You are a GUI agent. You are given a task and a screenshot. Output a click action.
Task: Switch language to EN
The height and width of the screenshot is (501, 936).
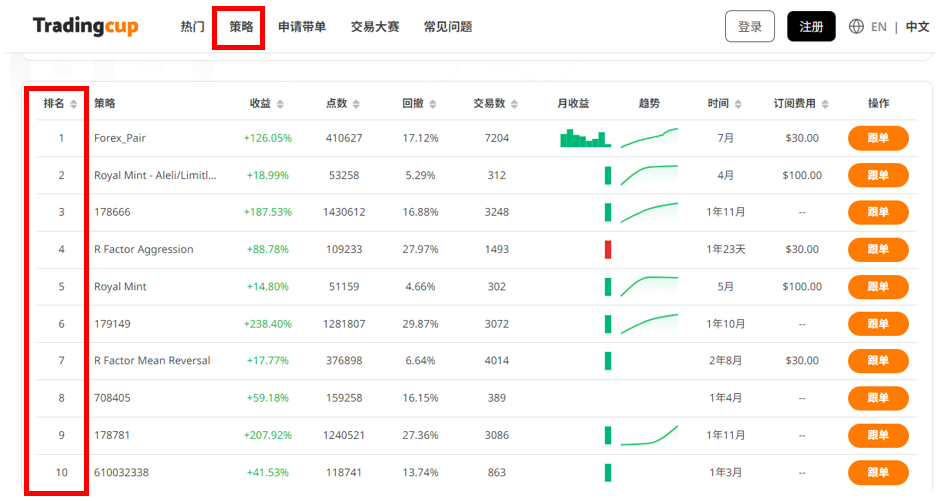coord(878,27)
